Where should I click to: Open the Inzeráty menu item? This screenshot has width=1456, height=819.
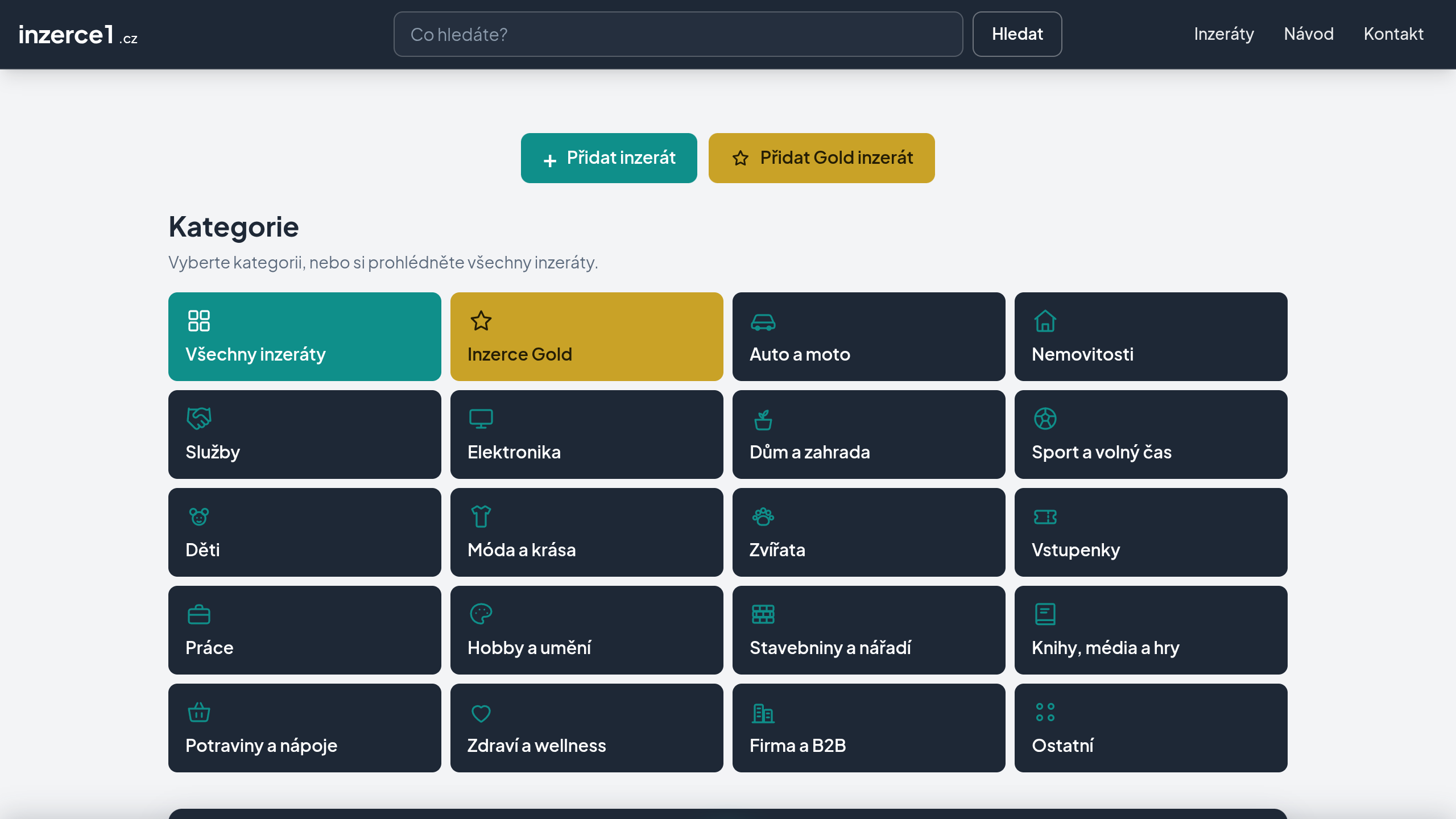[1224, 34]
